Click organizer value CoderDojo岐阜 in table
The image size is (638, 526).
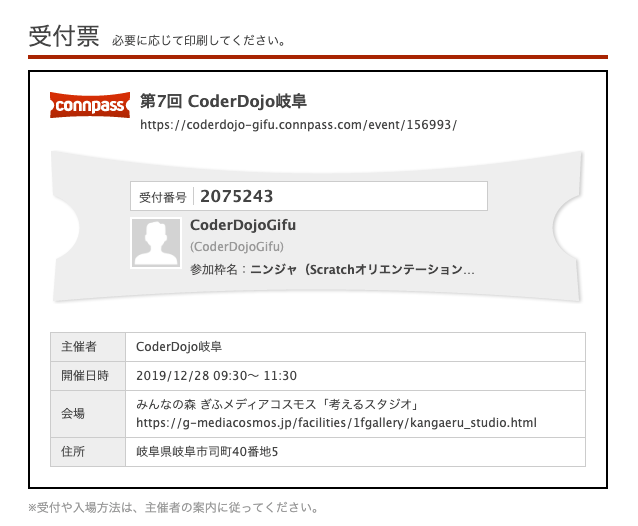179,347
